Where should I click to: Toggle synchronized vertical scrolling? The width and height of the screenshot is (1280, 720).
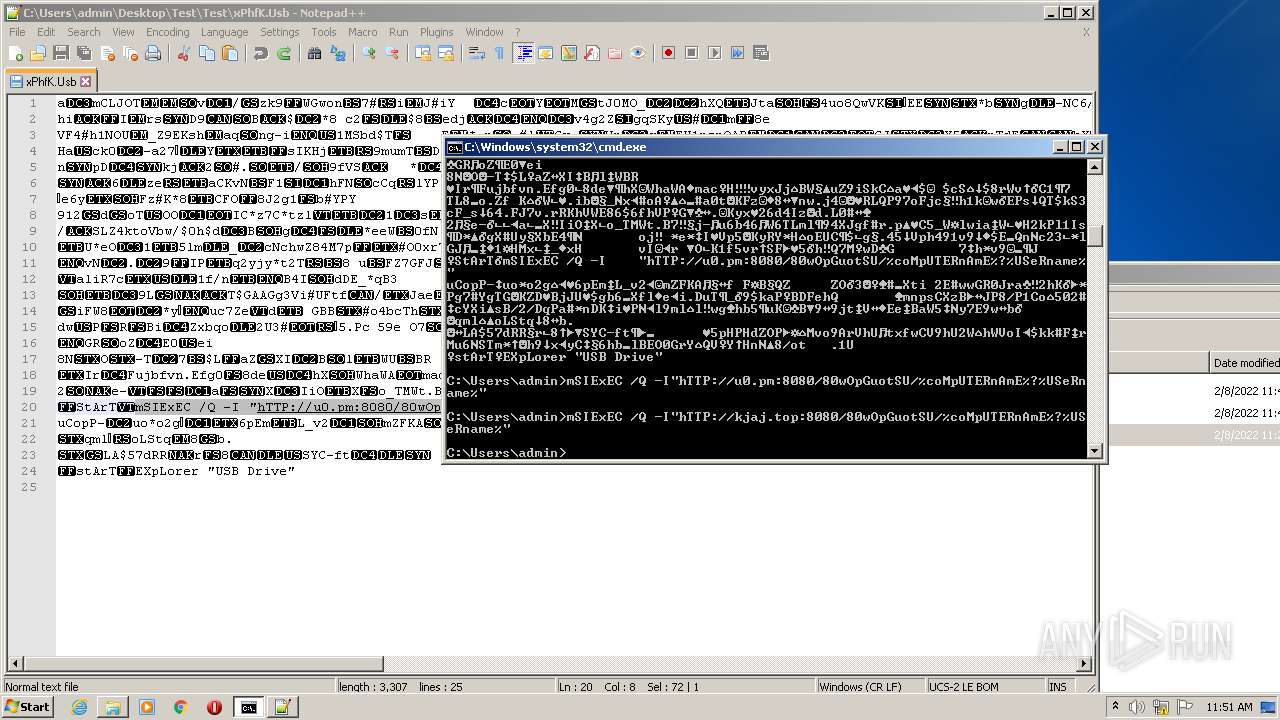point(423,53)
